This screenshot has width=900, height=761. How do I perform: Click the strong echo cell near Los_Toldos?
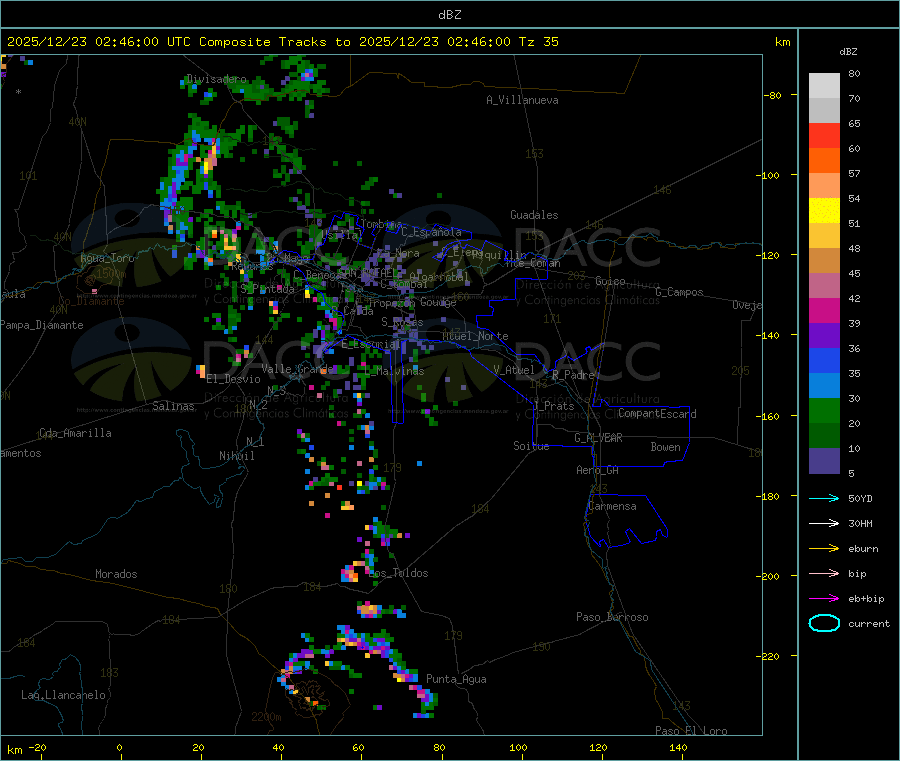pyautogui.click(x=350, y=573)
